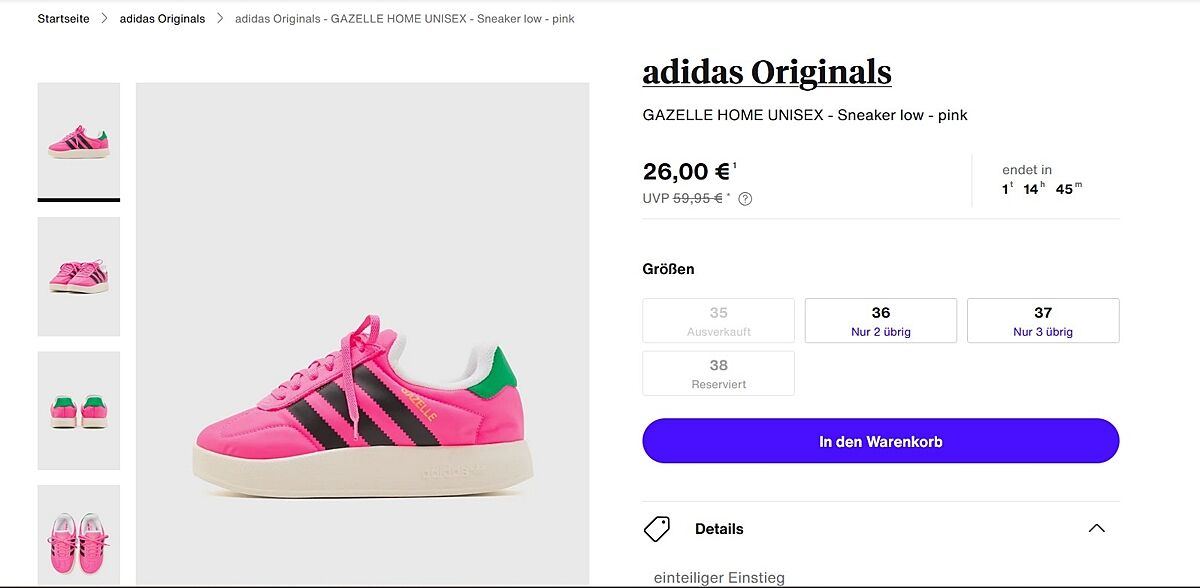Show first thumbnail of side view sneaker
This screenshot has height=588, width=1200.
(79, 141)
